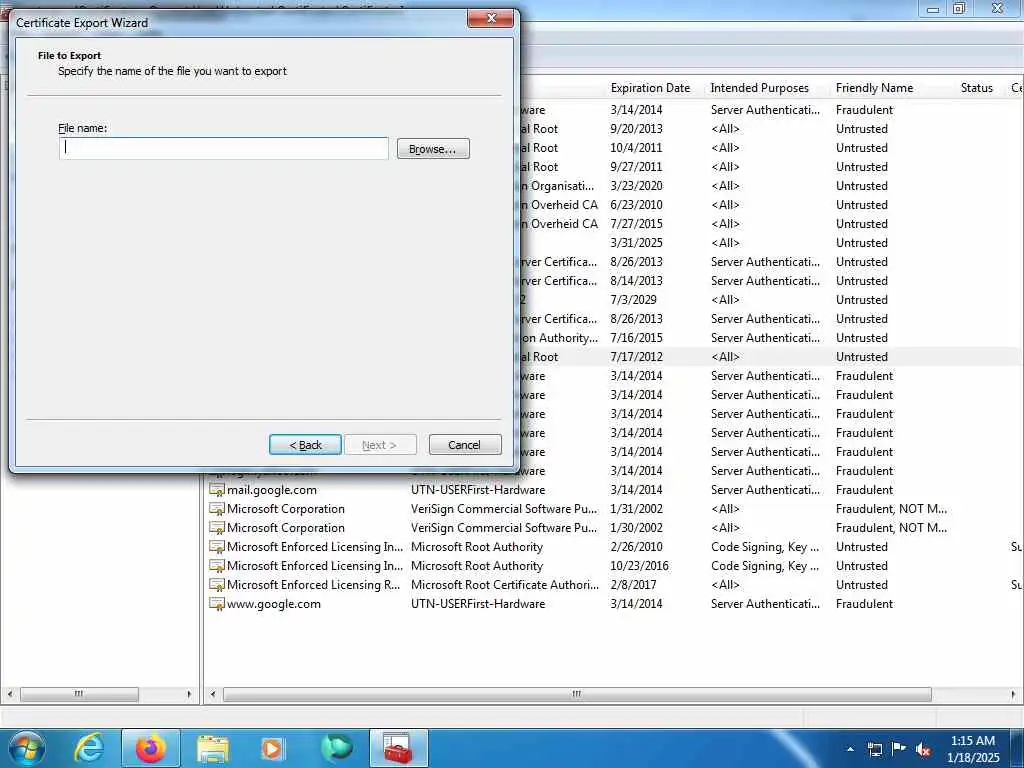Select the www.google.com certificate icon
The width and height of the screenshot is (1024, 768).
click(217, 604)
